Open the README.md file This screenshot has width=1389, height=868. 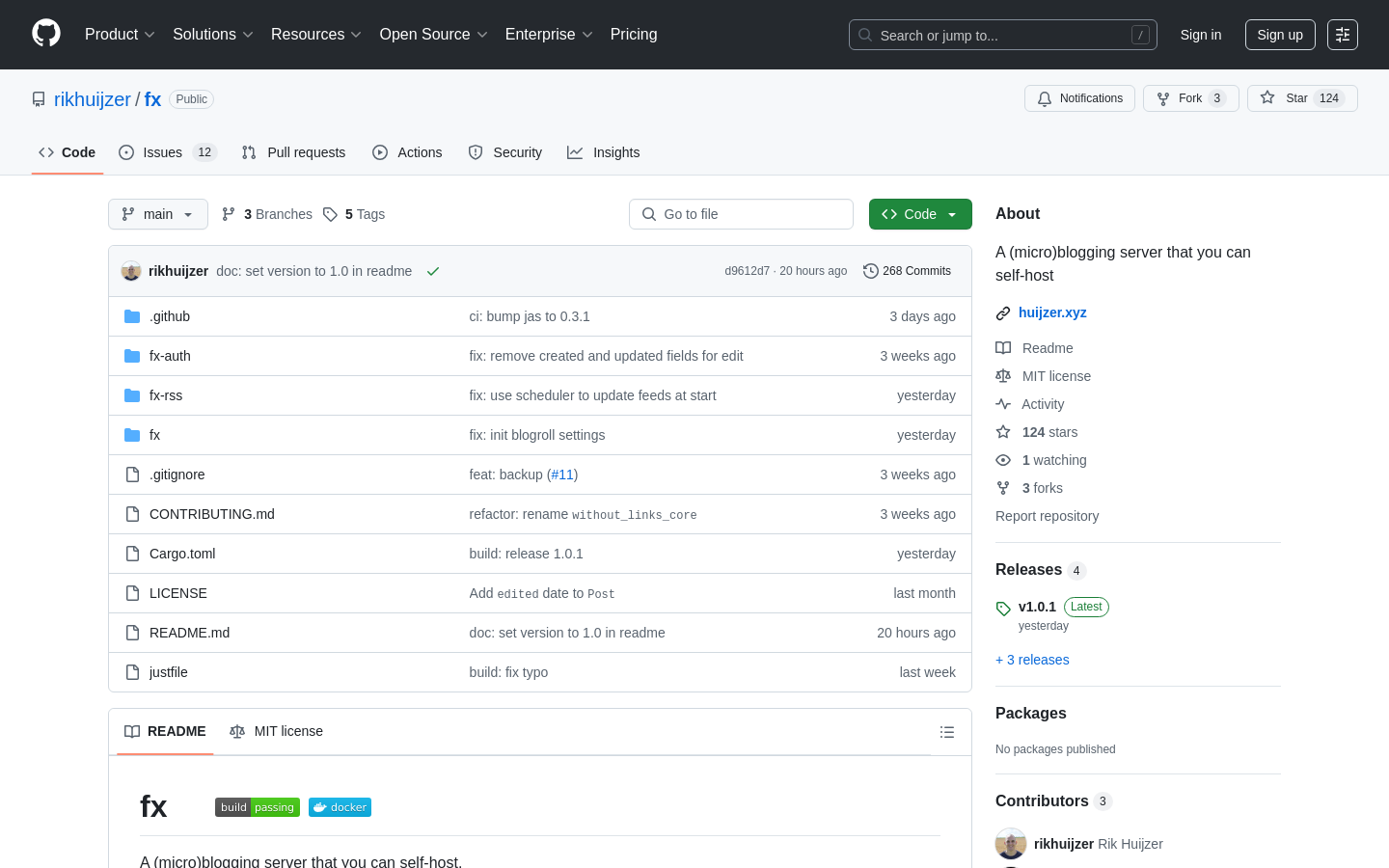click(x=189, y=633)
